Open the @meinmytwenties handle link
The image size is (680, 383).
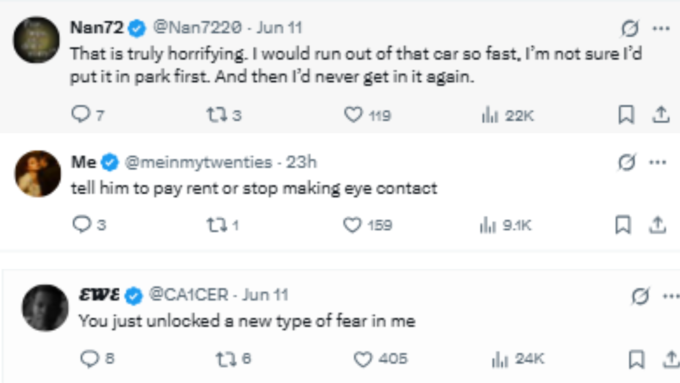click(198, 162)
